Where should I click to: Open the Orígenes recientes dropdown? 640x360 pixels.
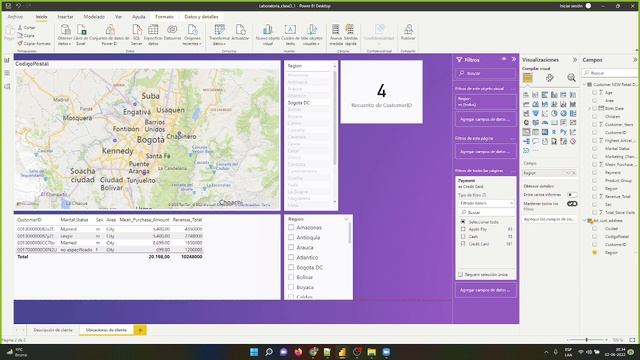coord(192,35)
